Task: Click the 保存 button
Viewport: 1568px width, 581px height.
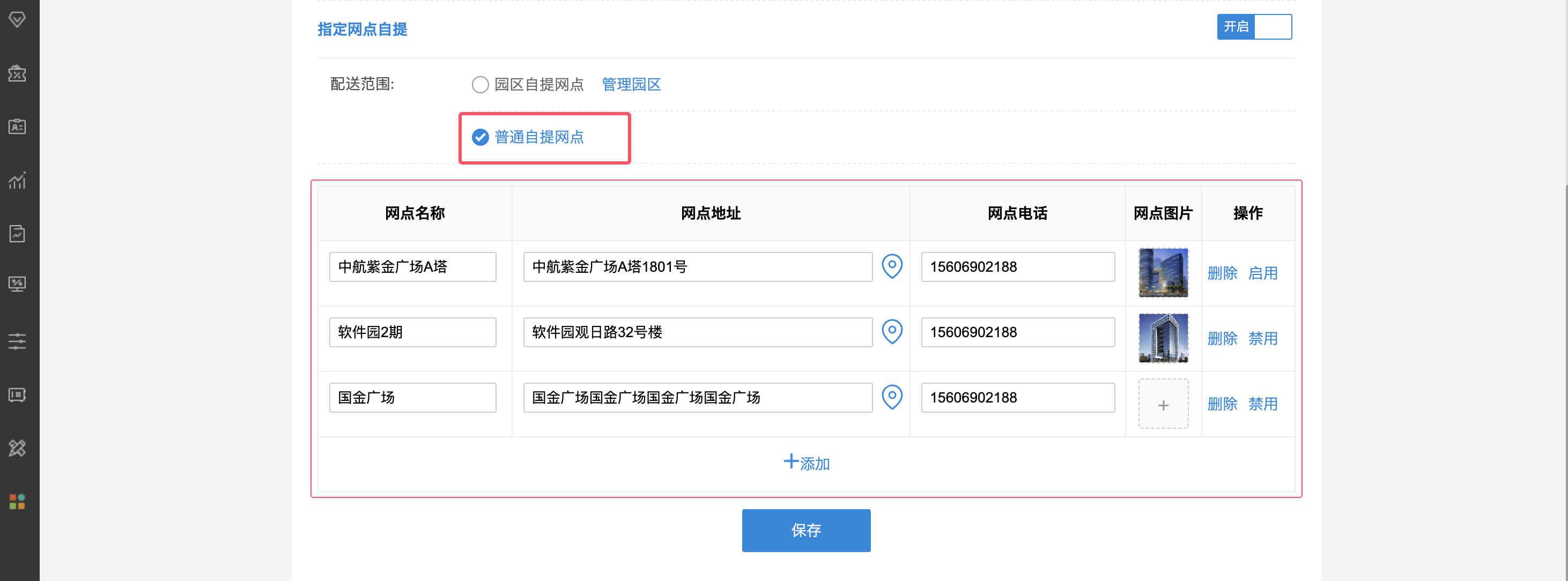Action: point(806,530)
